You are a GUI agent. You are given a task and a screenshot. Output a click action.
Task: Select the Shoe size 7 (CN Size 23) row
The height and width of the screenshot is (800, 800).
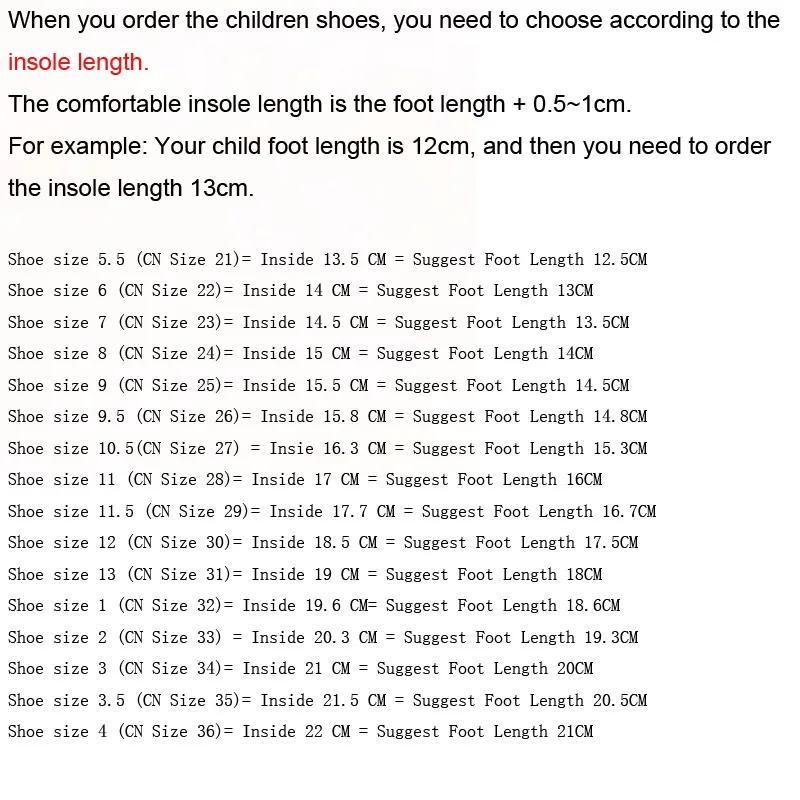click(x=318, y=323)
